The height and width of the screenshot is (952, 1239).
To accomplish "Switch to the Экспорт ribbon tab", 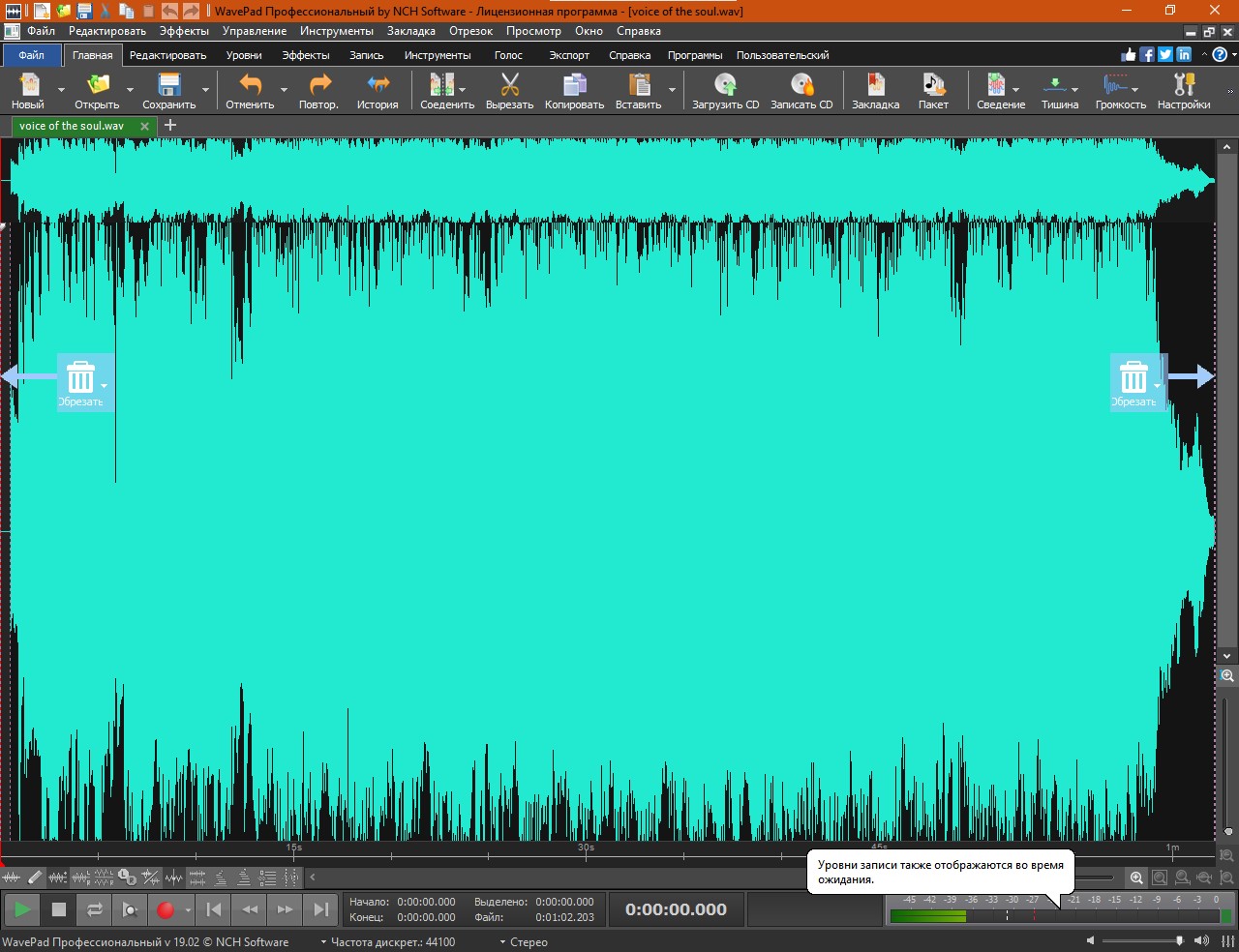I will point(569,55).
